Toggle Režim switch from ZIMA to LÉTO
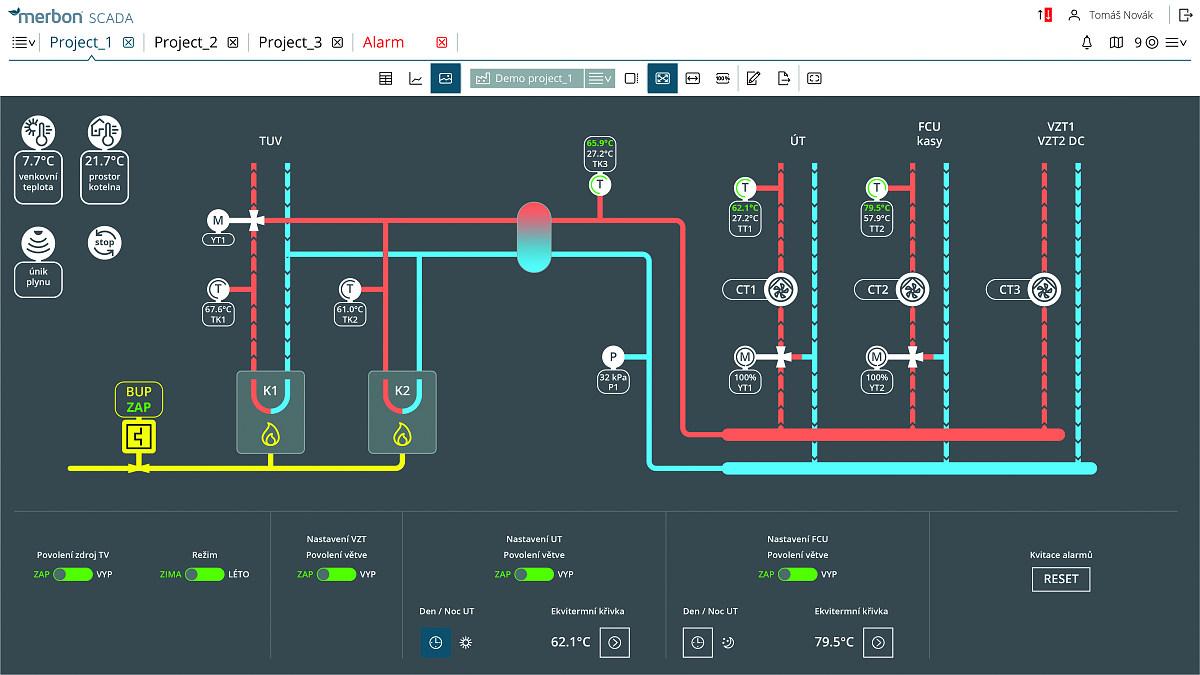The width and height of the screenshot is (1200, 675). [206, 575]
